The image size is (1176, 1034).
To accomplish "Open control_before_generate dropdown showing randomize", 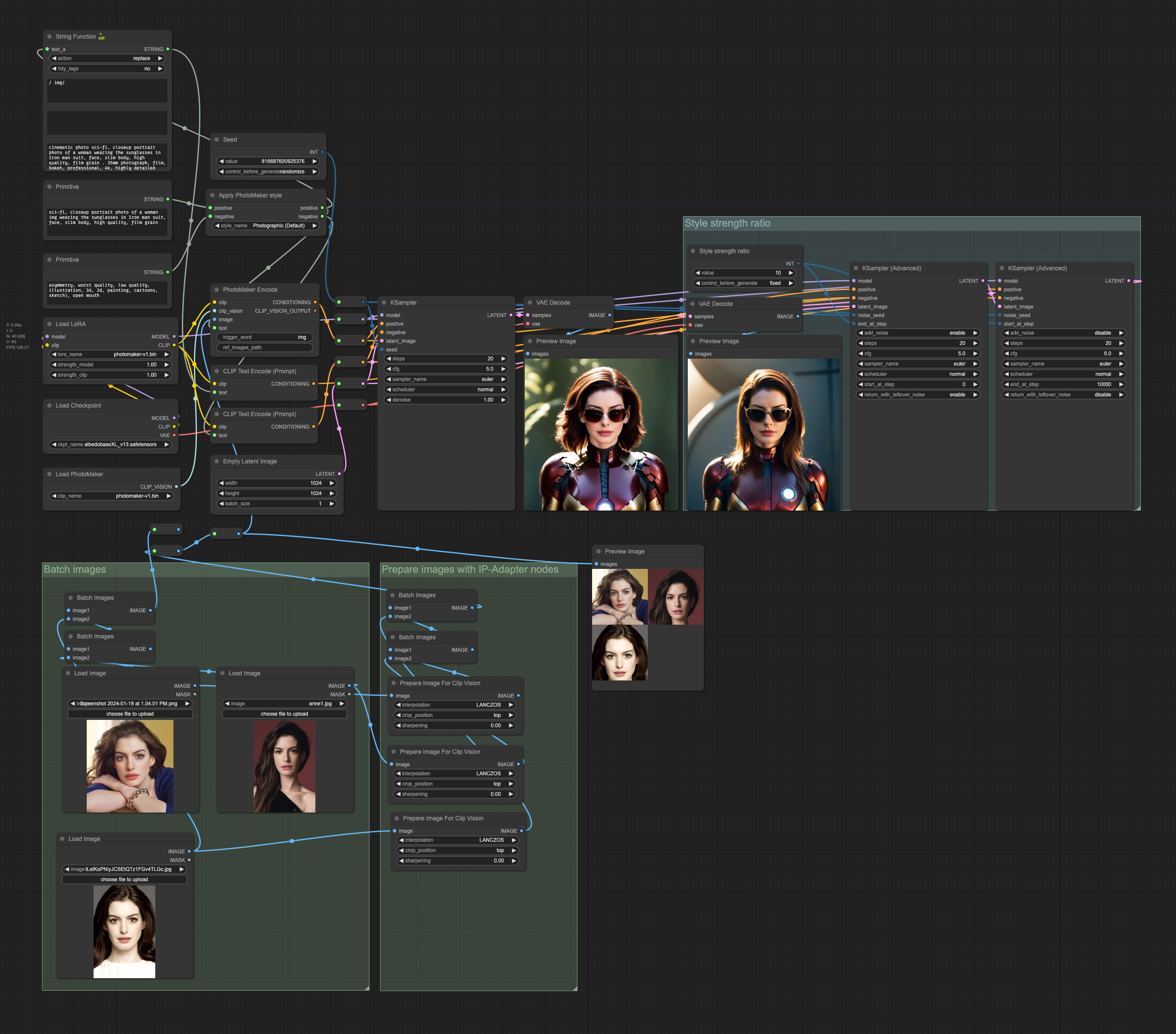I will pyautogui.click(x=268, y=172).
